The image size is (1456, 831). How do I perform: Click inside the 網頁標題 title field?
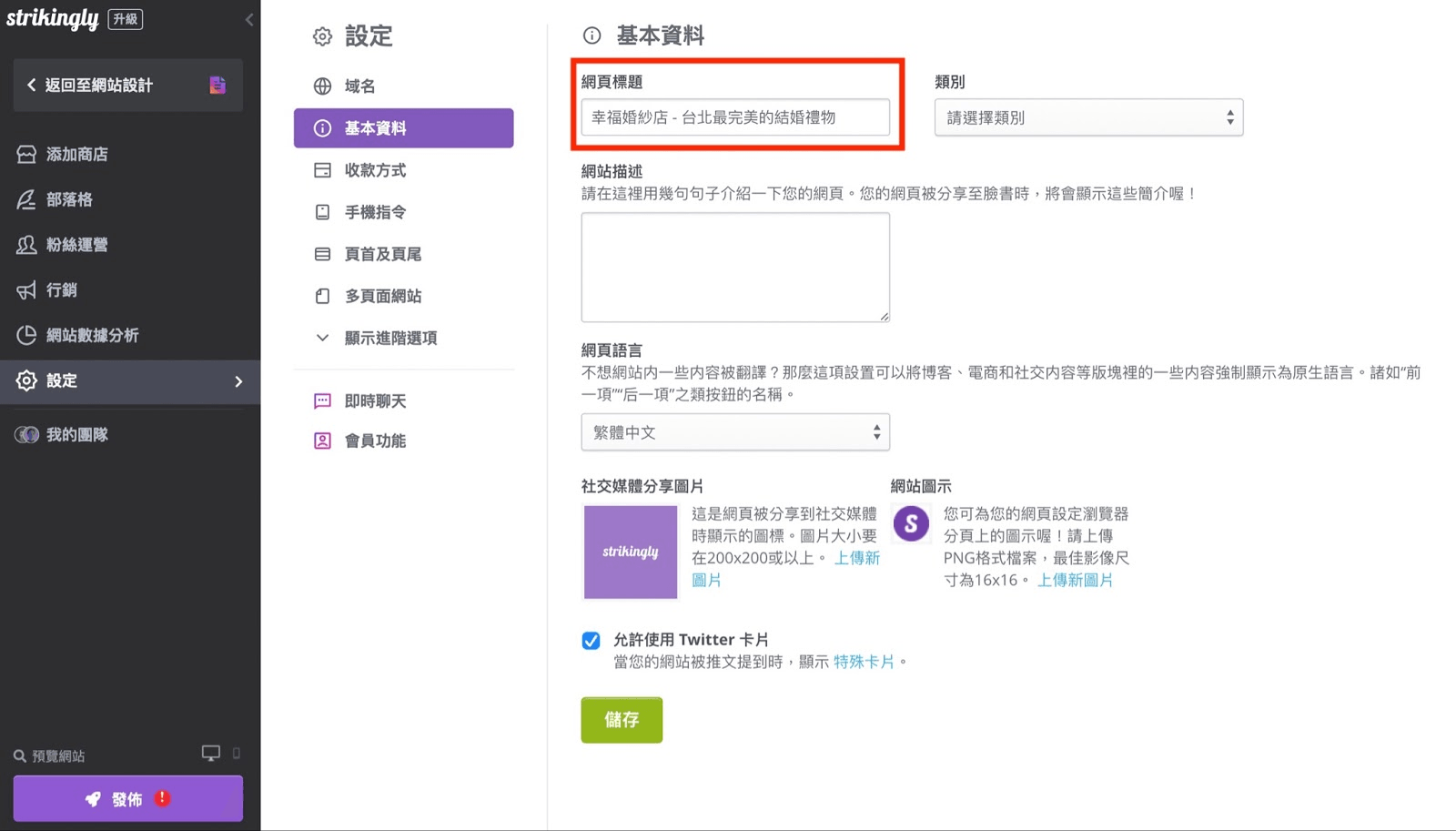734,117
